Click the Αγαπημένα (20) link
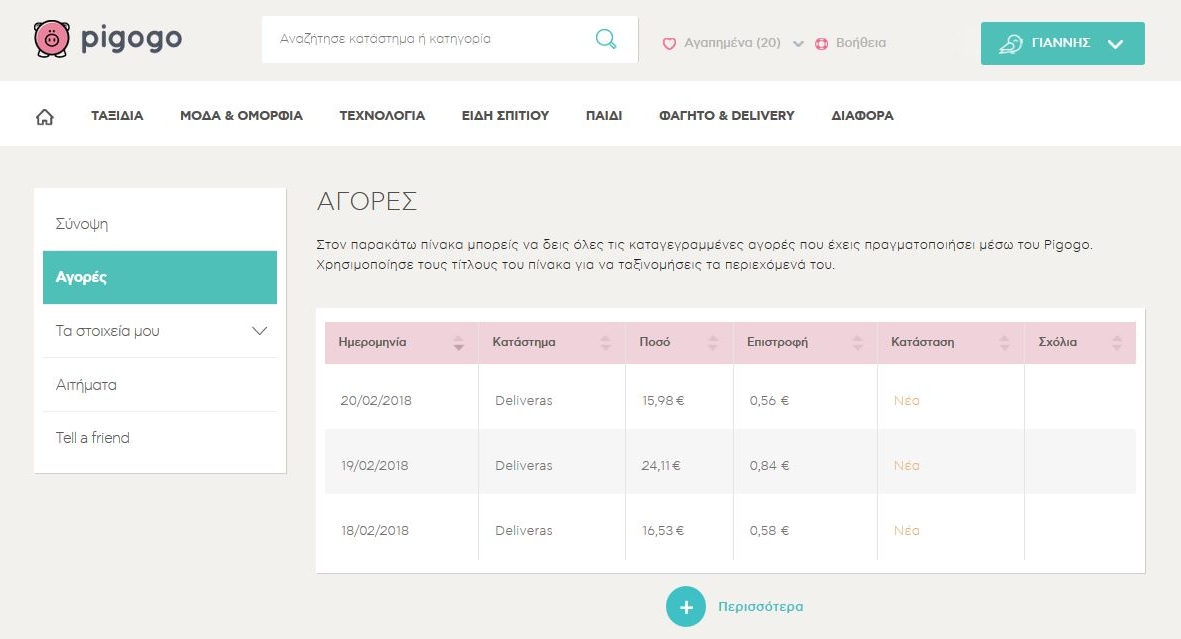1181x639 pixels. pyautogui.click(x=732, y=43)
